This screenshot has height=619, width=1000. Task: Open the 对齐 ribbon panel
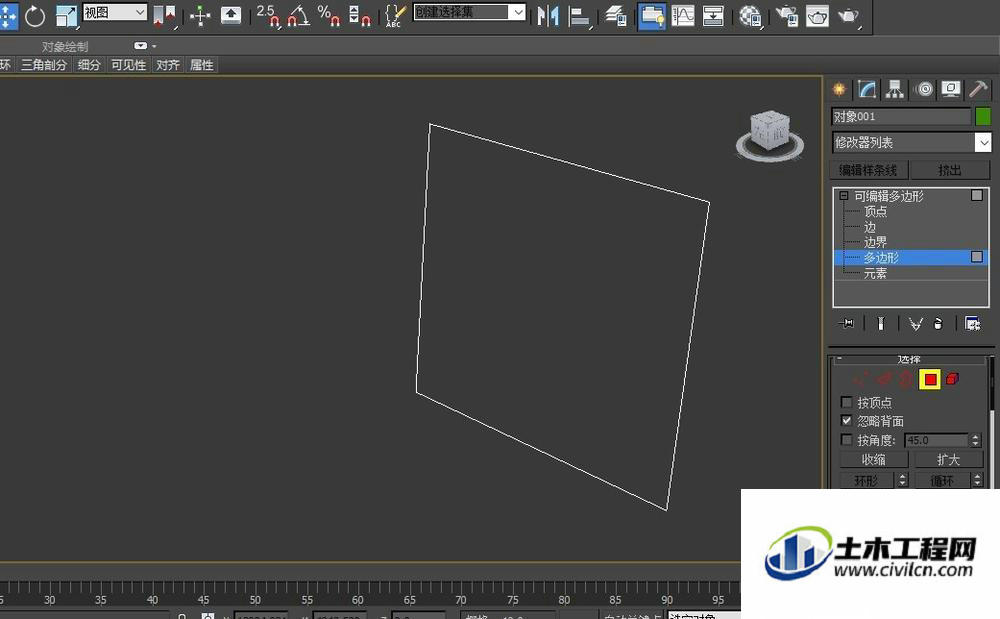point(168,65)
